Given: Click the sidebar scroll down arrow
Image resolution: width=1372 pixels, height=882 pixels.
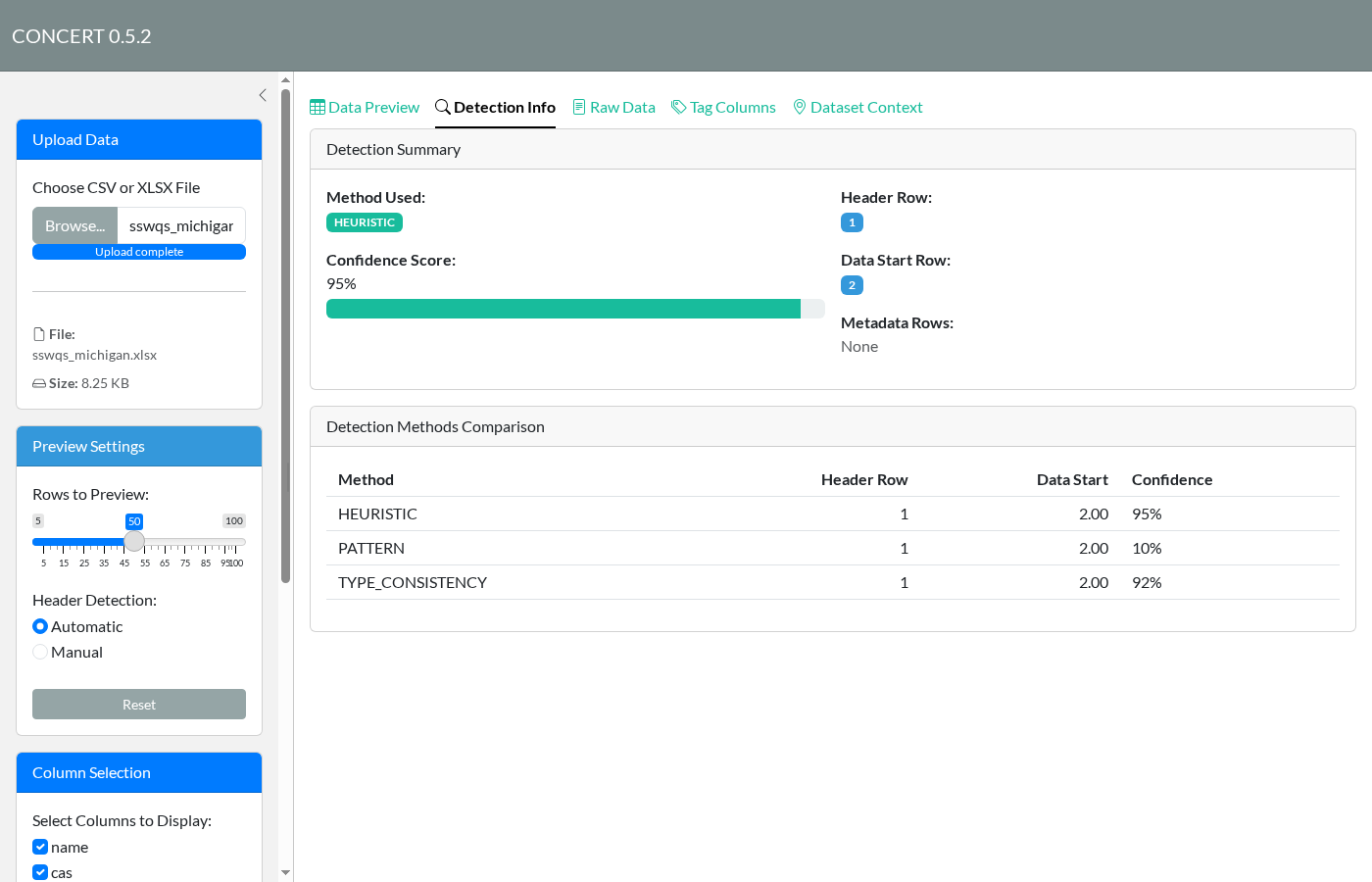Looking at the screenshot, I should pos(285,872).
